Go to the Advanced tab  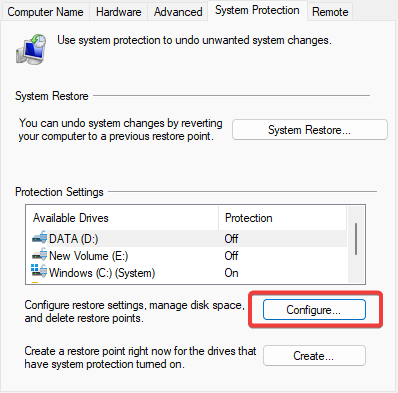pos(178,12)
